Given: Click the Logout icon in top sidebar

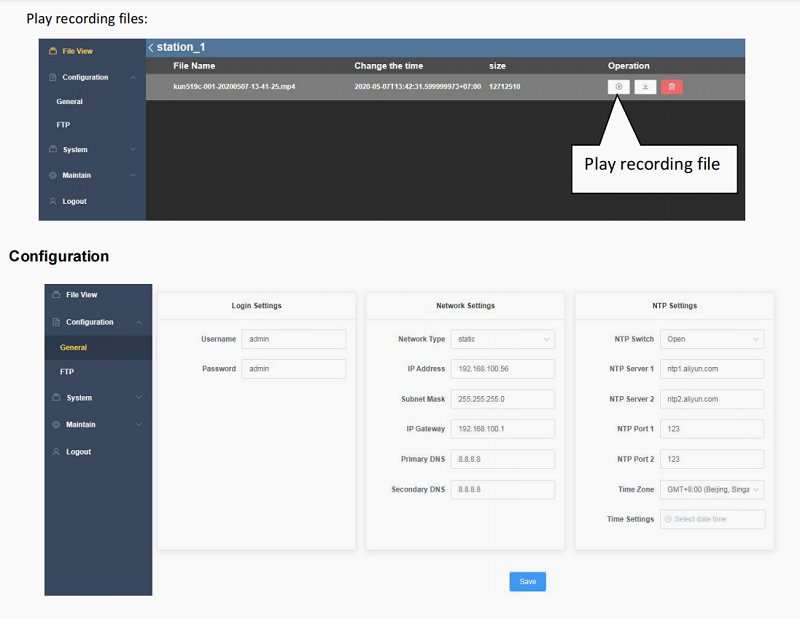Looking at the screenshot, I should pos(54,201).
